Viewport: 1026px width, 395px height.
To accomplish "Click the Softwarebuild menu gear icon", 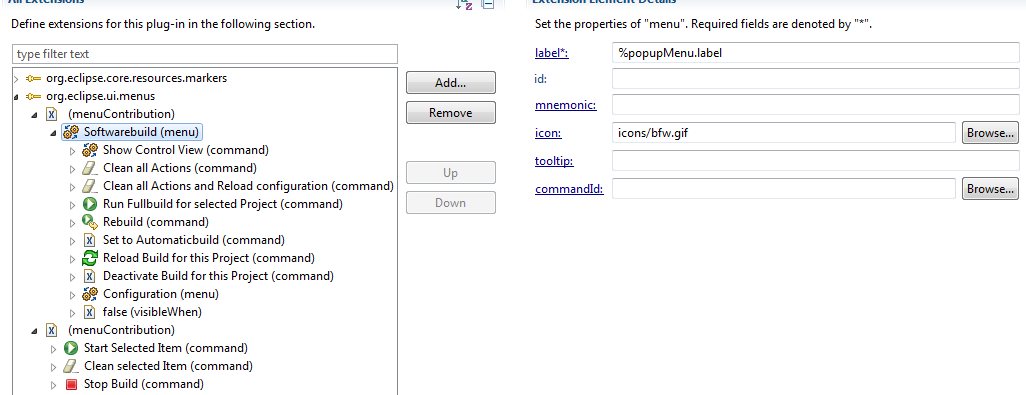I will tap(71, 132).
